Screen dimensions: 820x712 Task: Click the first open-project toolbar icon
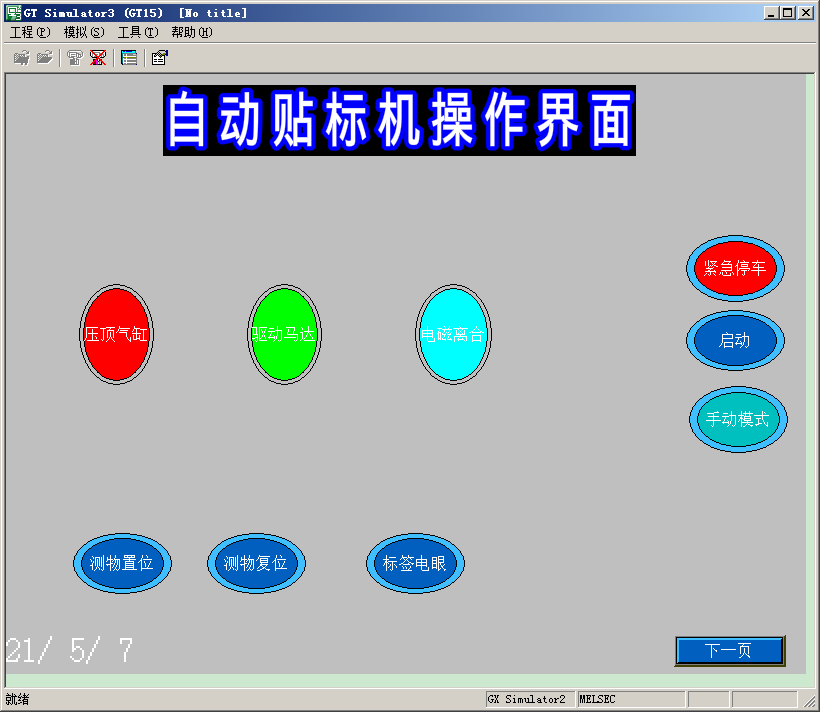point(21,58)
